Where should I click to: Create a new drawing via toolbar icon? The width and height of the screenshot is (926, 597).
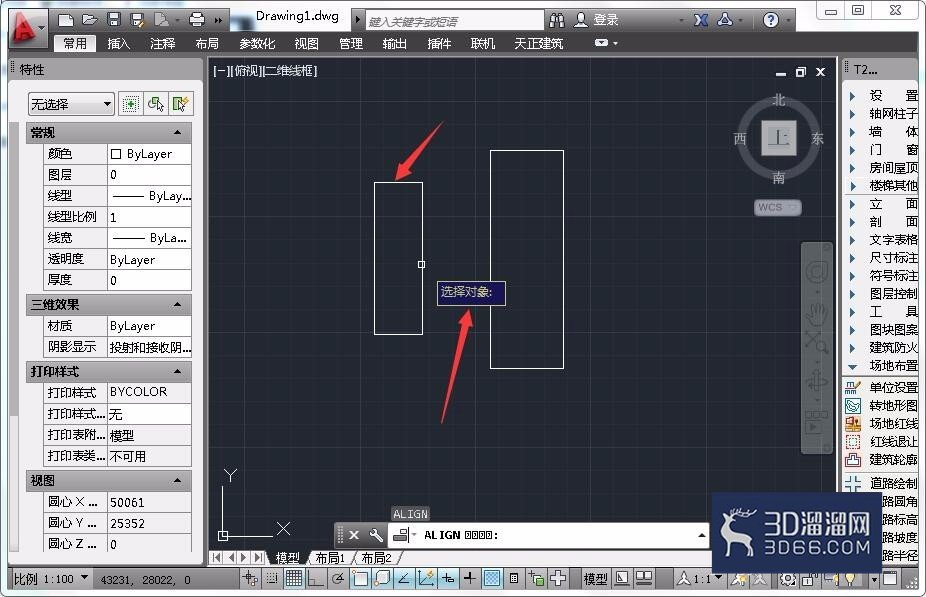coord(66,21)
